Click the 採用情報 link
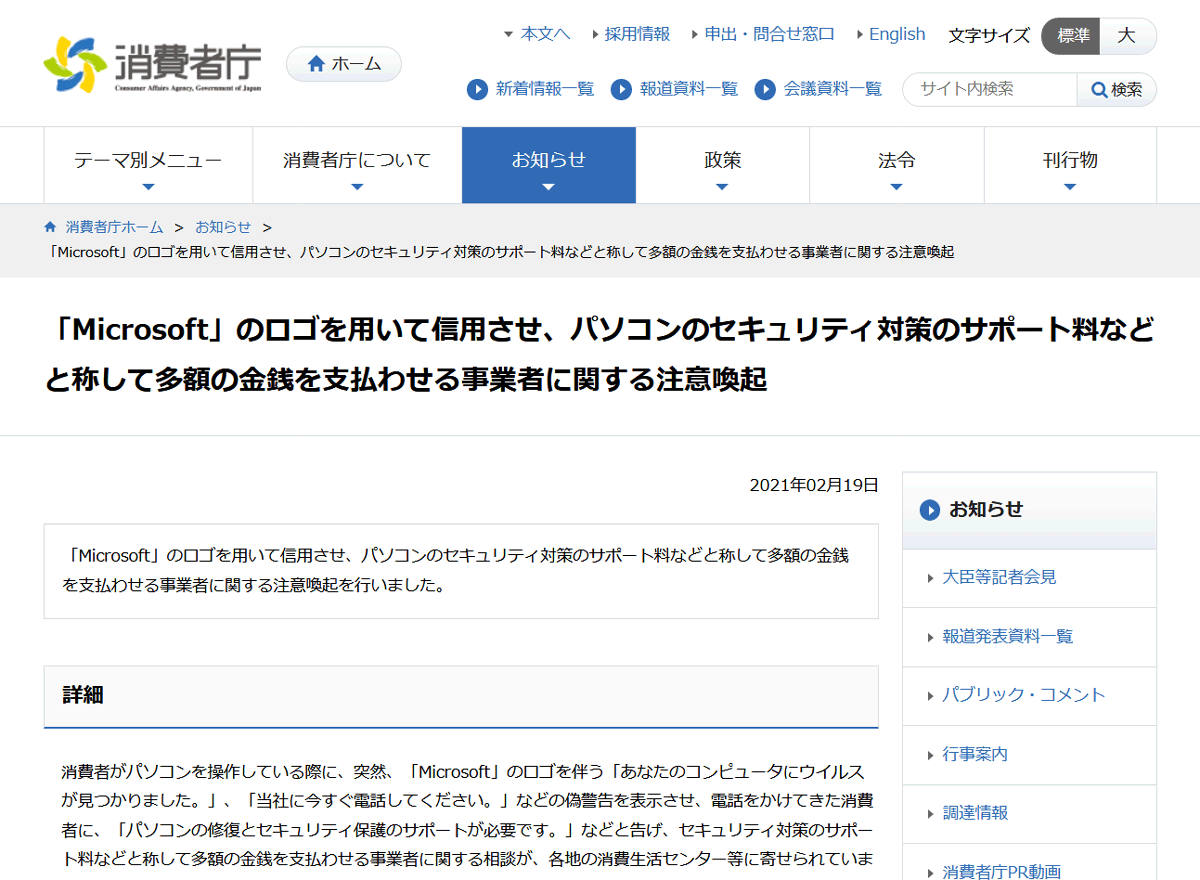Screen dimensions: 1200x880 click(x=636, y=33)
